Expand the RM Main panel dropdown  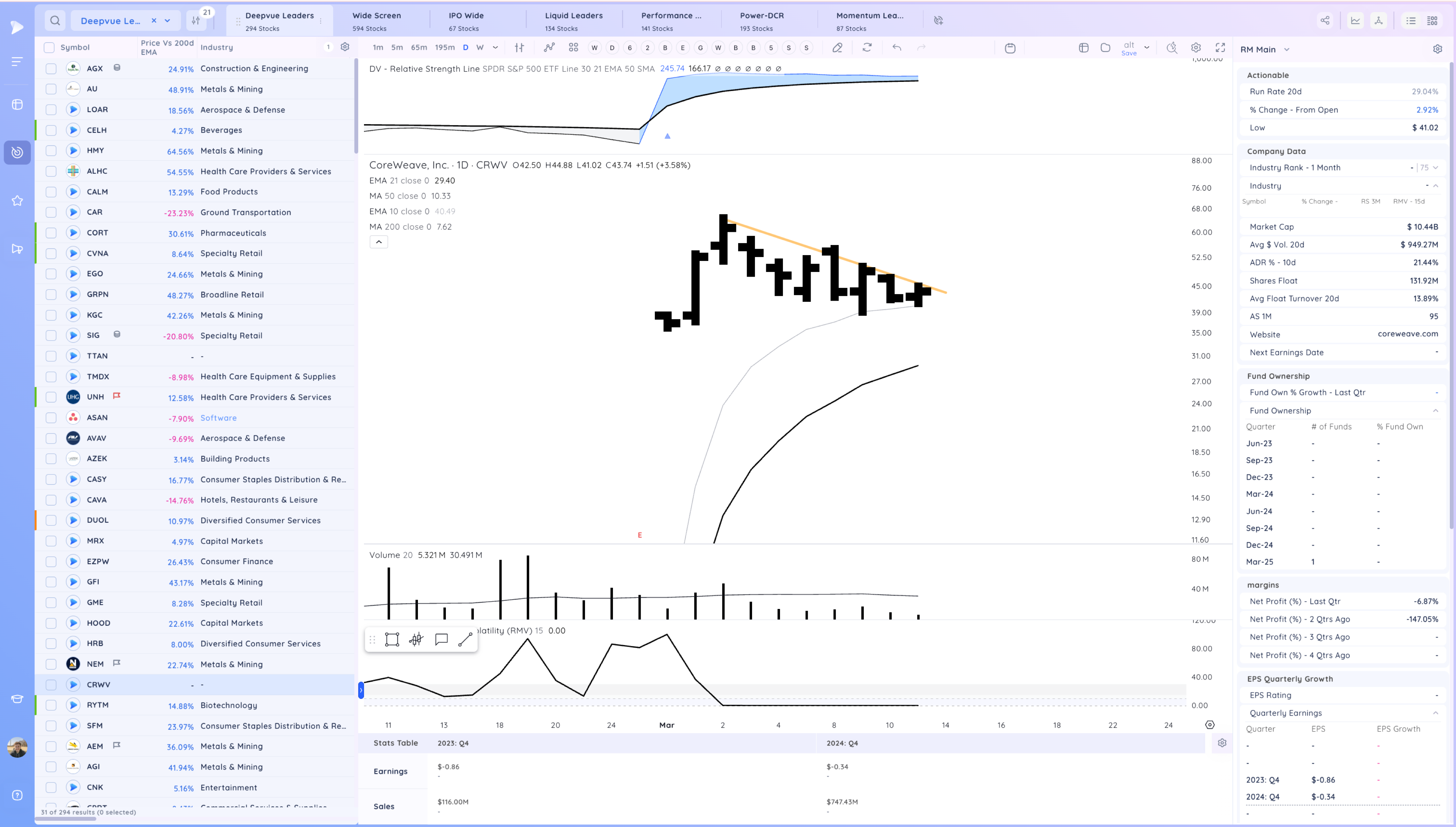[1287, 50]
